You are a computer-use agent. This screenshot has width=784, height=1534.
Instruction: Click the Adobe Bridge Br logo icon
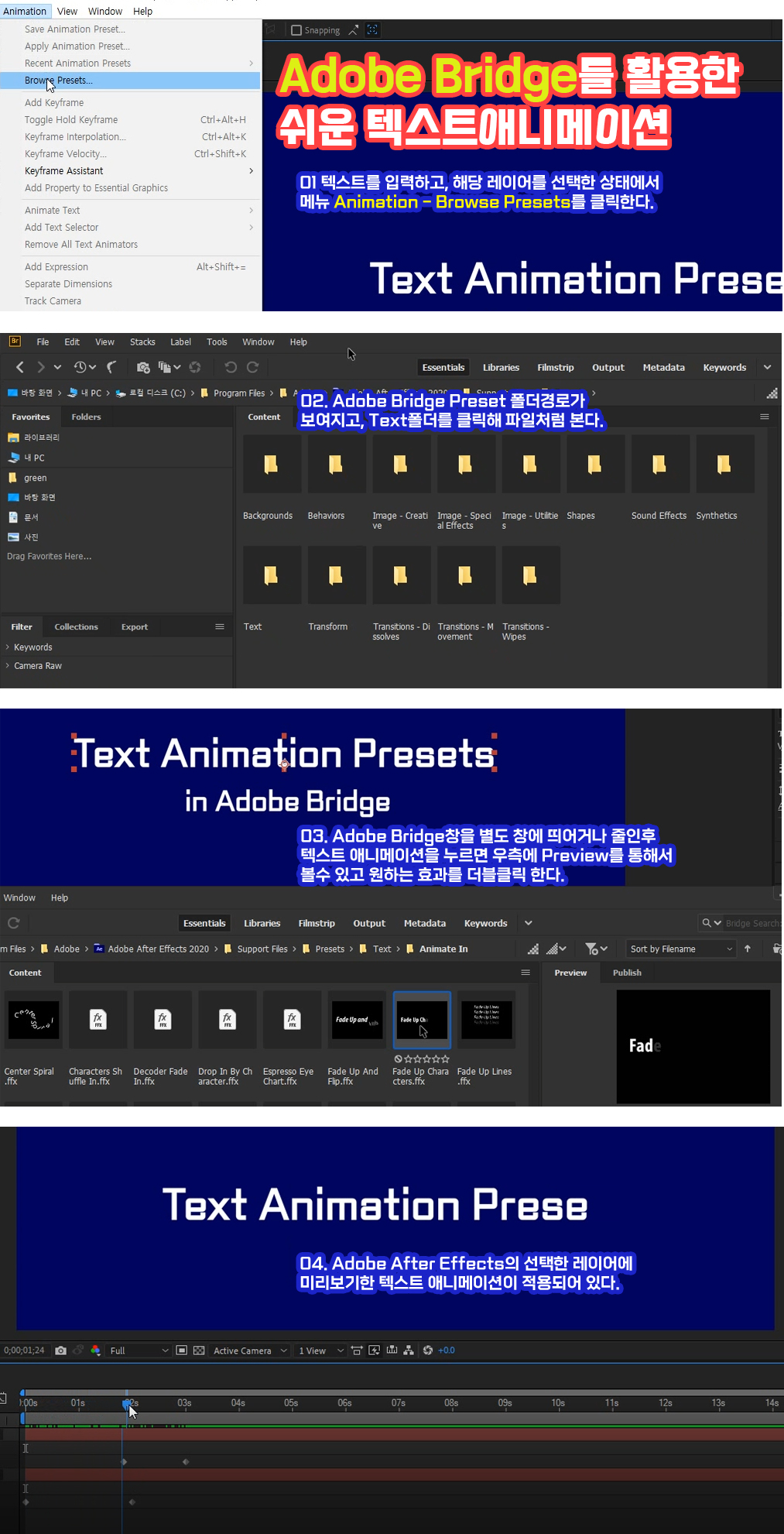click(x=15, y=341)
